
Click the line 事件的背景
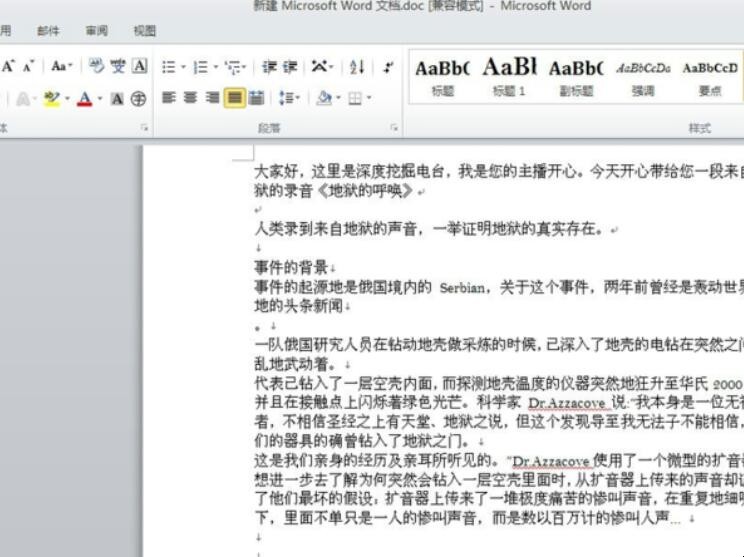[291, 268]
